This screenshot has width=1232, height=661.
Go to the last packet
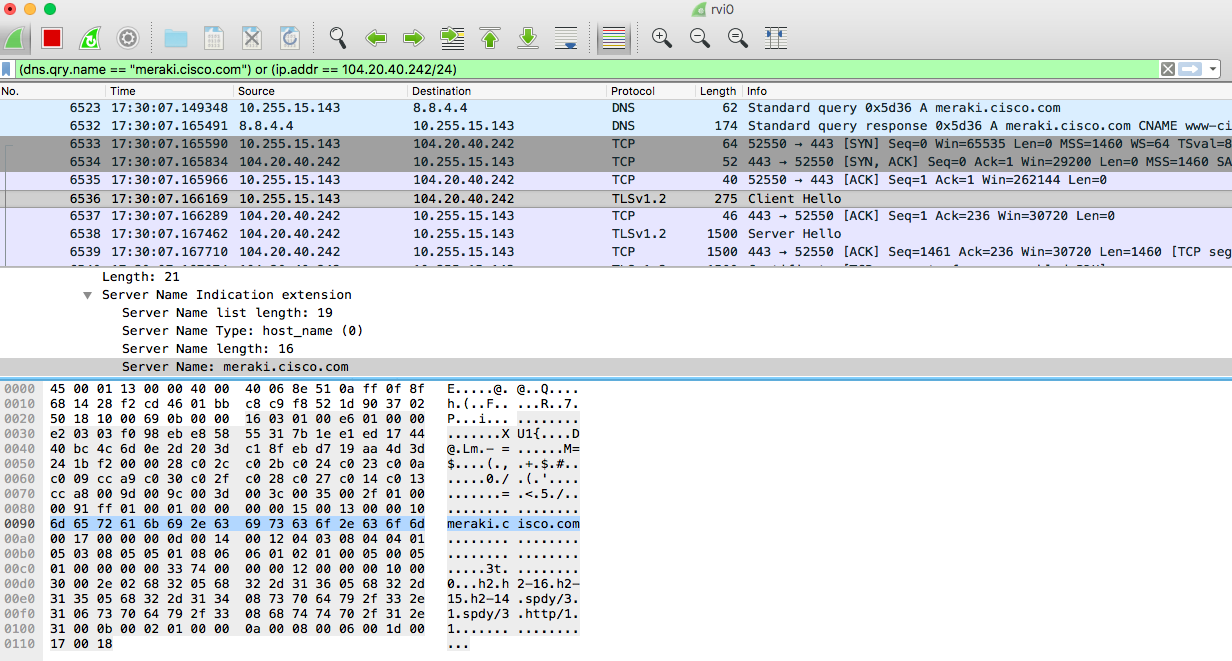[527, 37]
